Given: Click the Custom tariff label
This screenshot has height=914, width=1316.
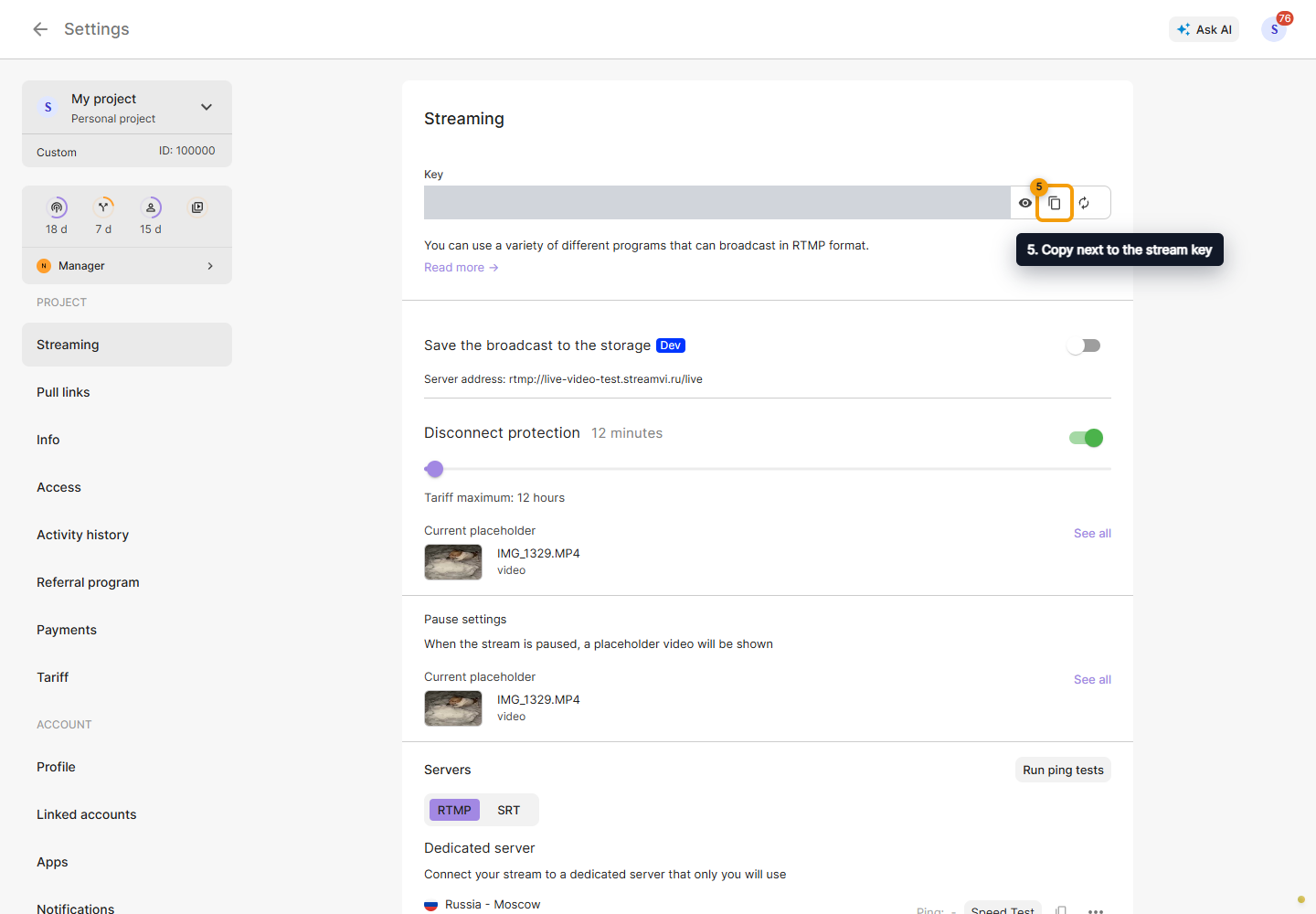Looking at the screenshot, I should [x=57, y=153].
